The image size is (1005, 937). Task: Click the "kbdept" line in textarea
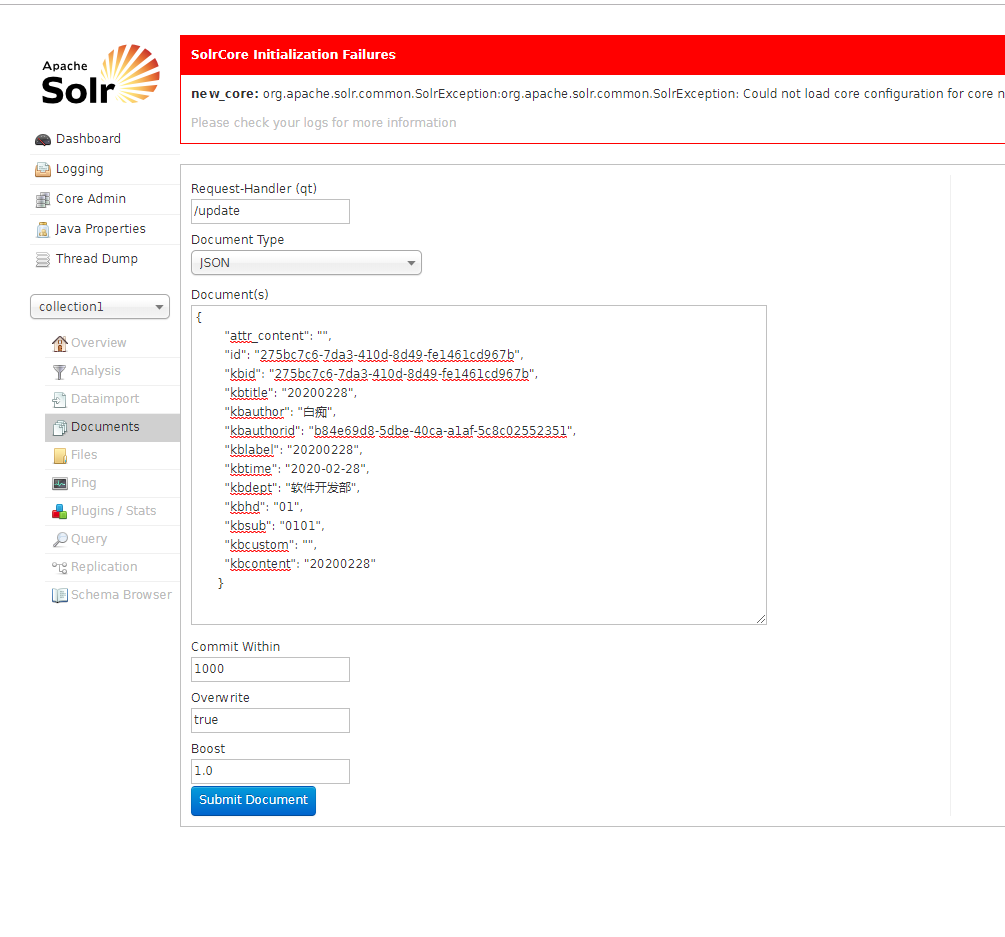292,488
